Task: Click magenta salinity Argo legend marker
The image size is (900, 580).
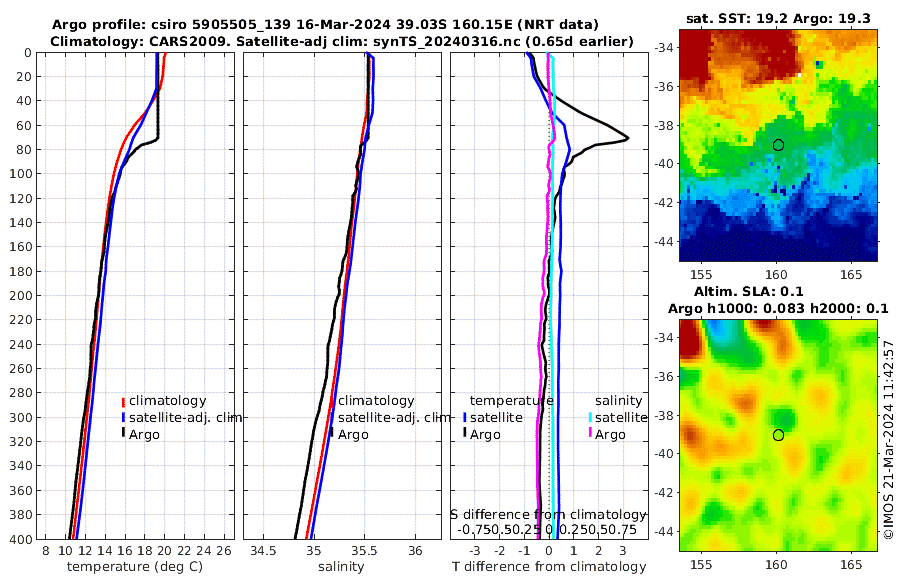Action: pyautogui.click(x=590, y=434)
